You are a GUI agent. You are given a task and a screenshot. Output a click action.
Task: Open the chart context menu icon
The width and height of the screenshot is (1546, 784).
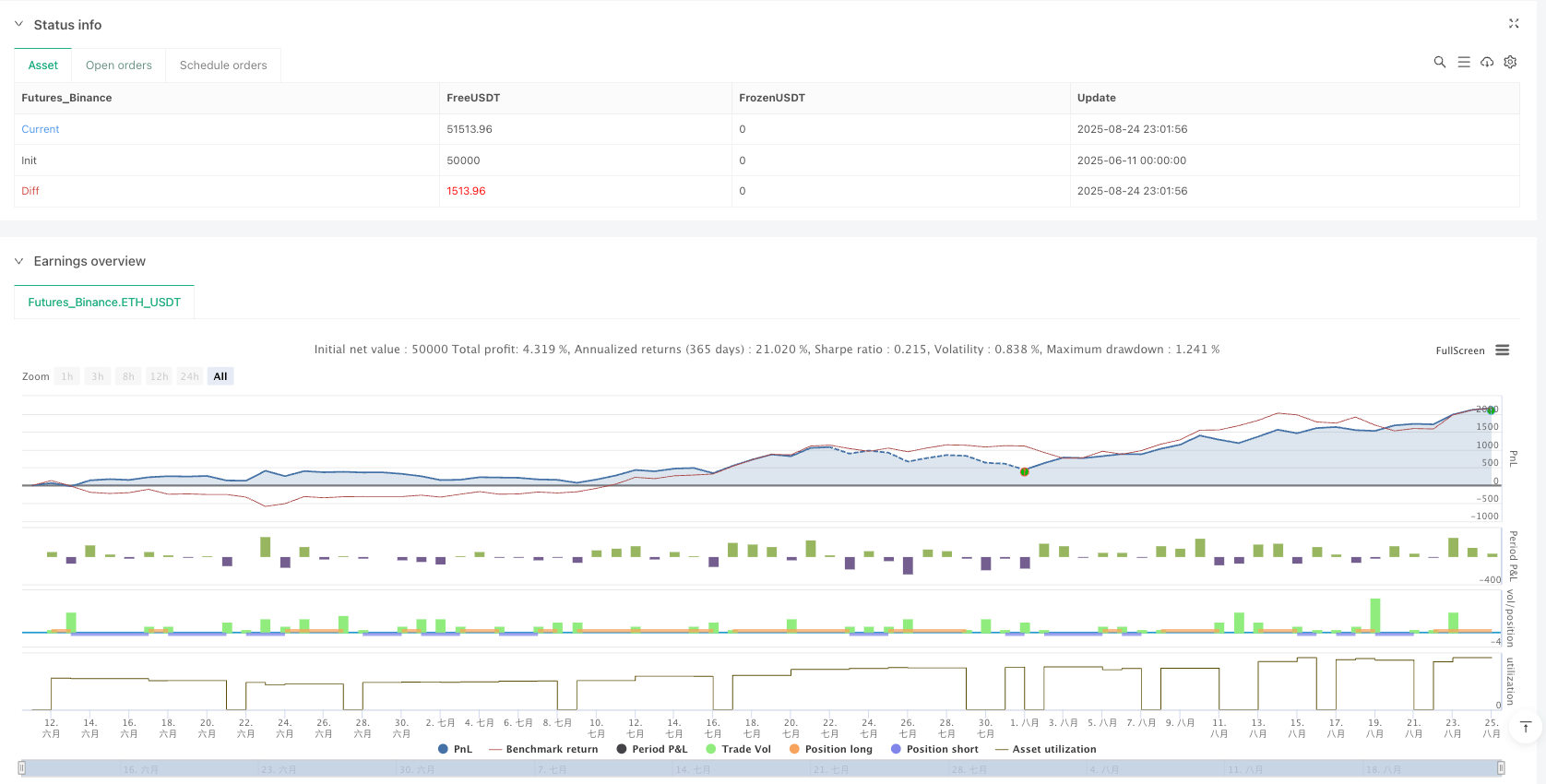[1503, 350]
